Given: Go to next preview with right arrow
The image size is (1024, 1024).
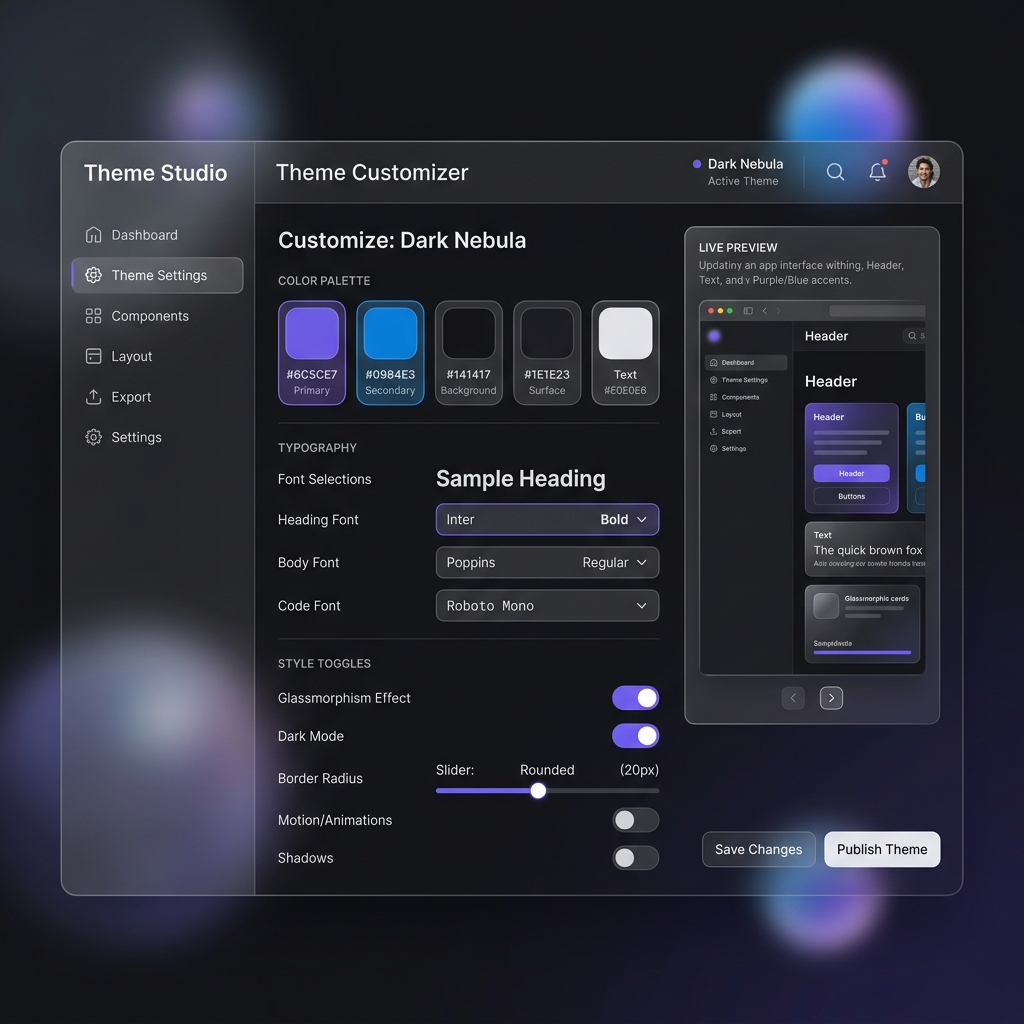Looking at the screenshot, I should click(x=831, y=698).
